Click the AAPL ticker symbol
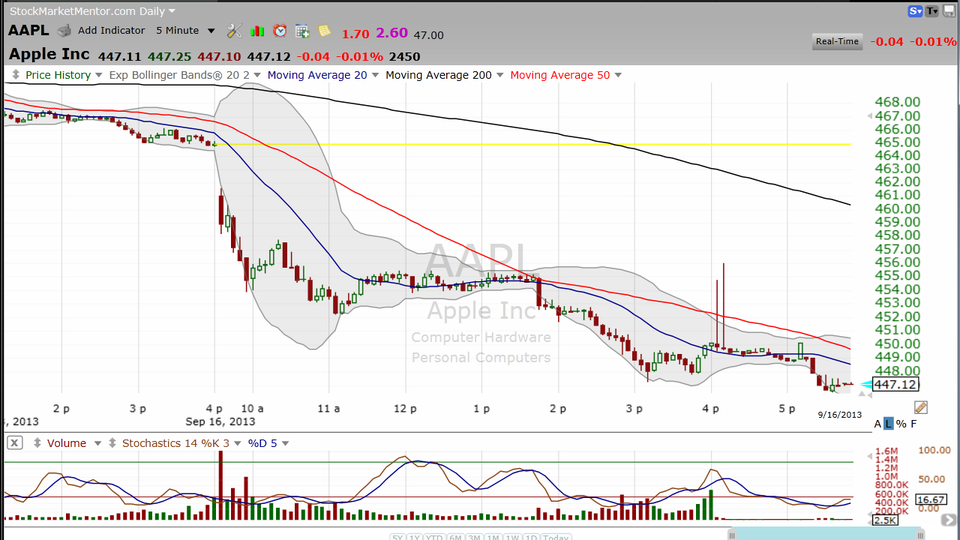 coord(29,31)
